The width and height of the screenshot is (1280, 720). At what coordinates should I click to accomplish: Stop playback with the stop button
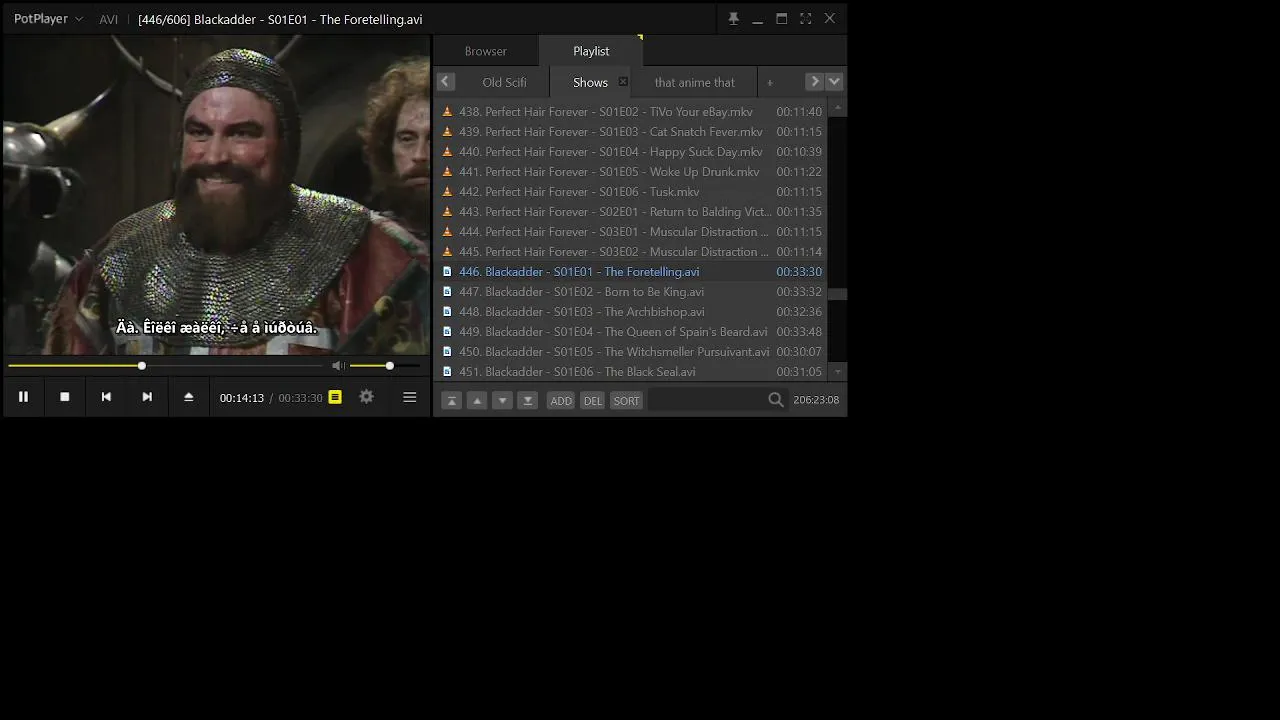(x=65, y=397)
